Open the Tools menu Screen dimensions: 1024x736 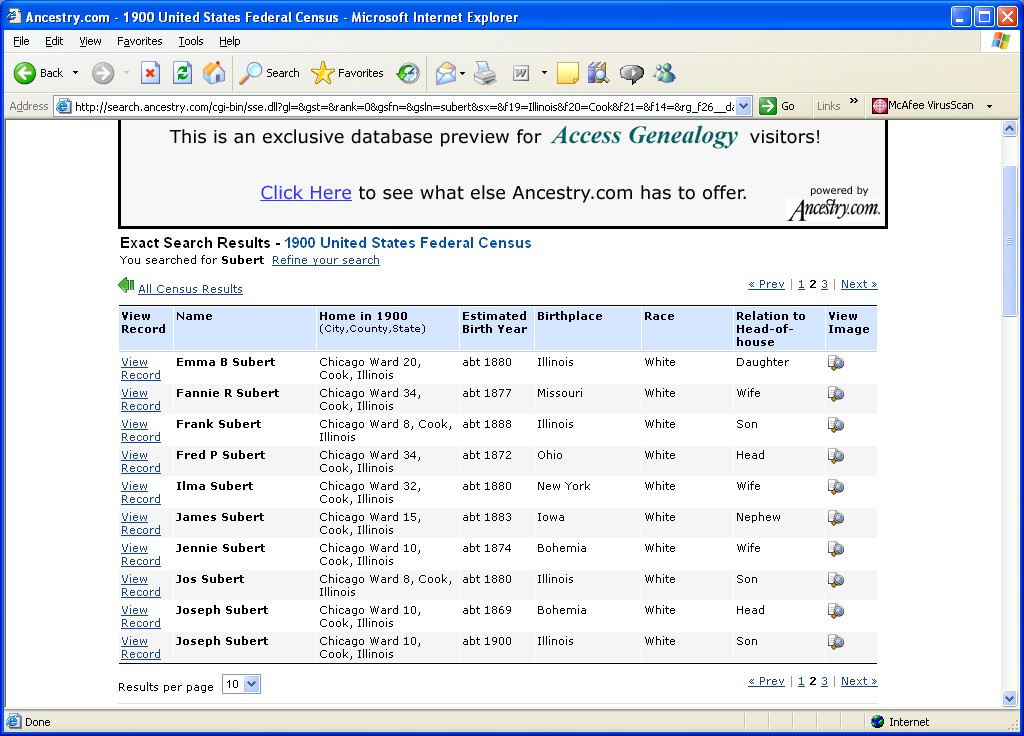(191, 41)
